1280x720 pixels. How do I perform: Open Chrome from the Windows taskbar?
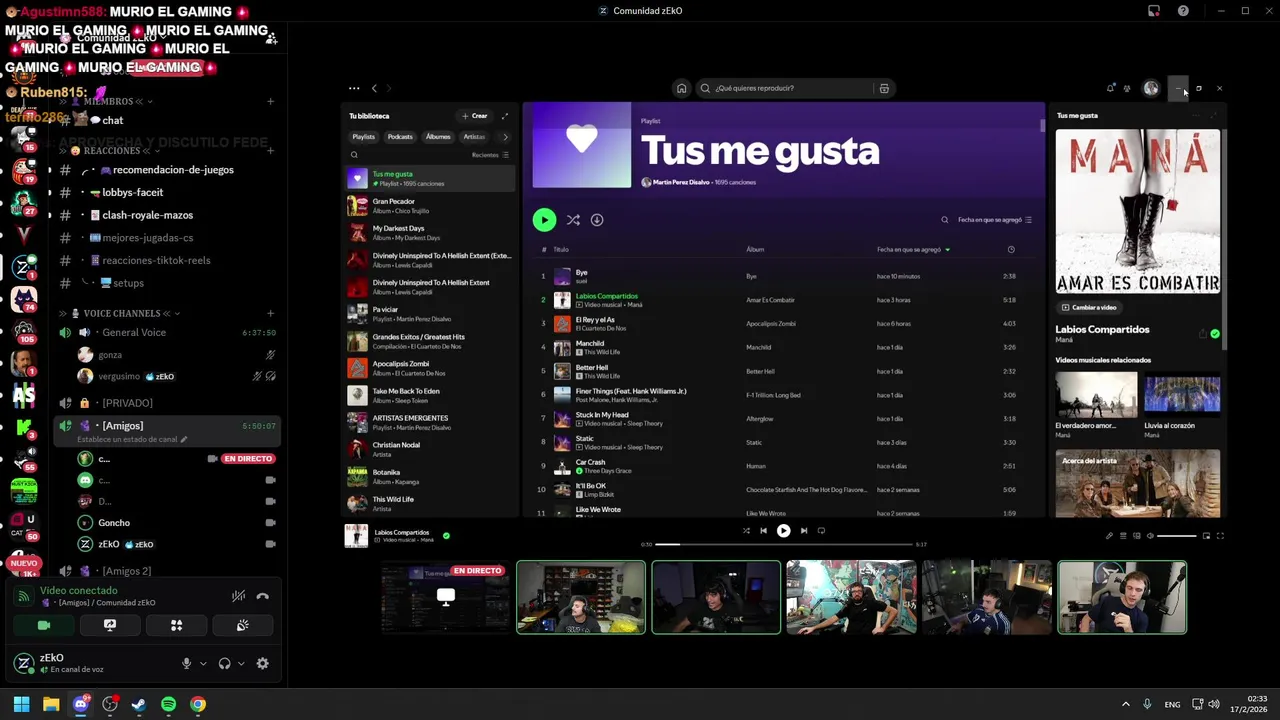[x=198, y=704]
